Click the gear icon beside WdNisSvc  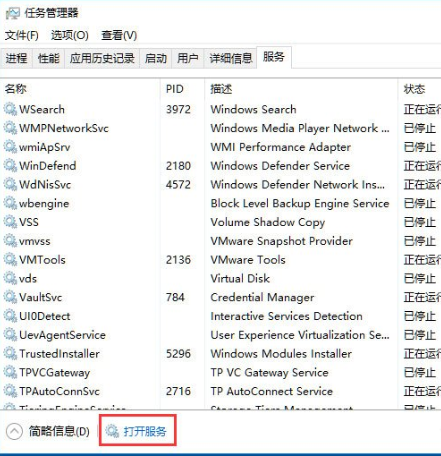point(10,184)
